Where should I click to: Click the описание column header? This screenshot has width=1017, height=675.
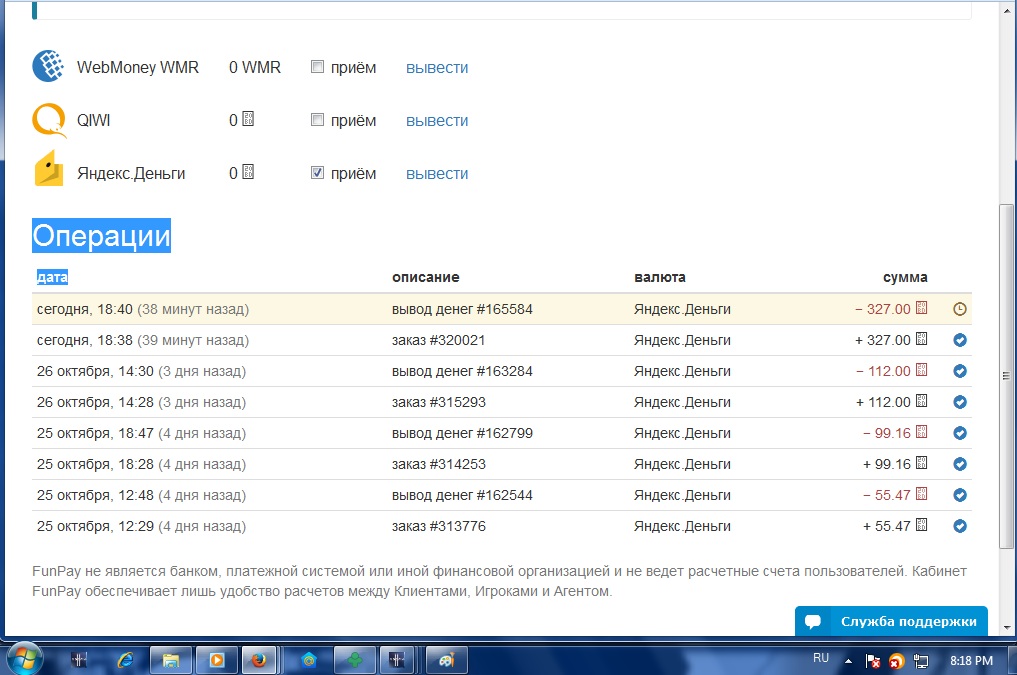click(x=425, y=277)
